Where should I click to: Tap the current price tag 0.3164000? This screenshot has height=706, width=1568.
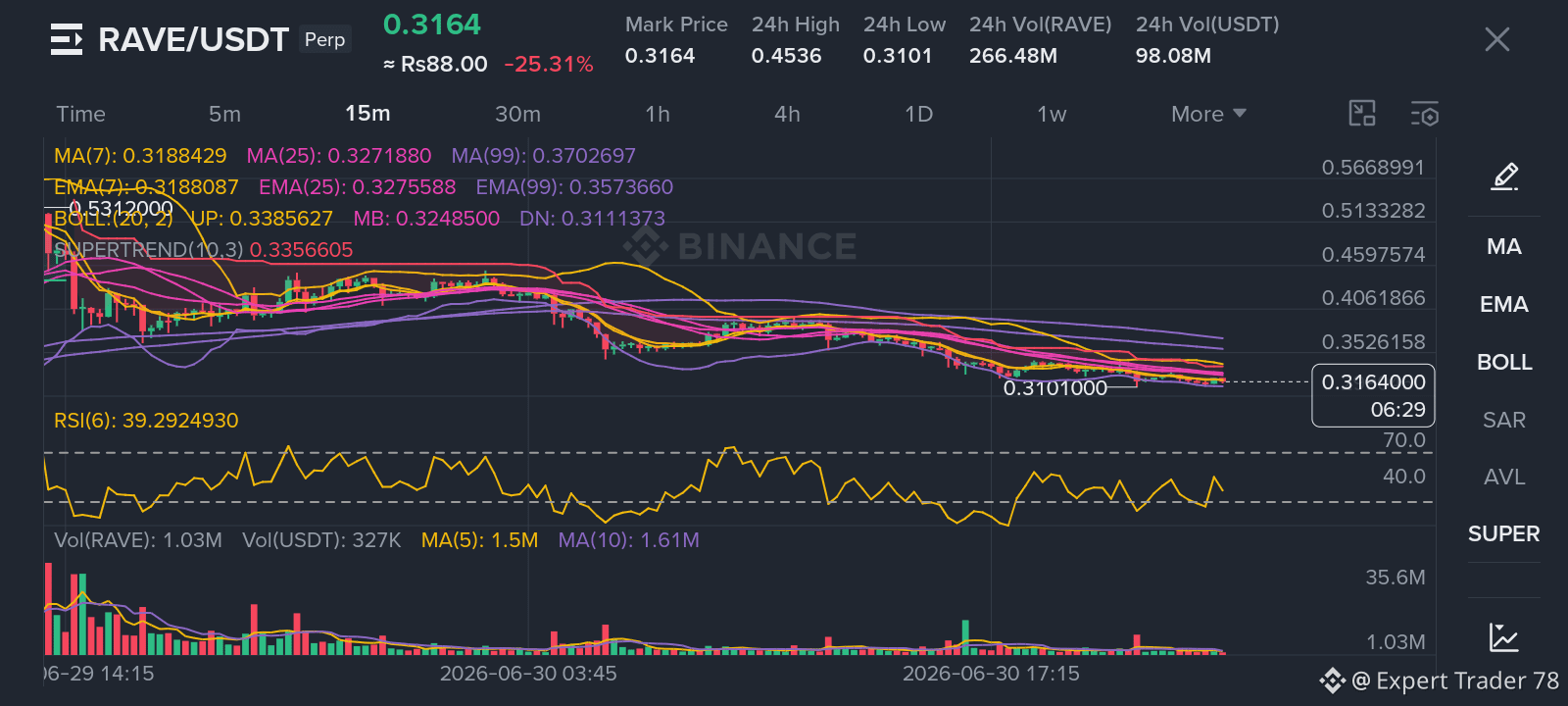click(1373, 395)
